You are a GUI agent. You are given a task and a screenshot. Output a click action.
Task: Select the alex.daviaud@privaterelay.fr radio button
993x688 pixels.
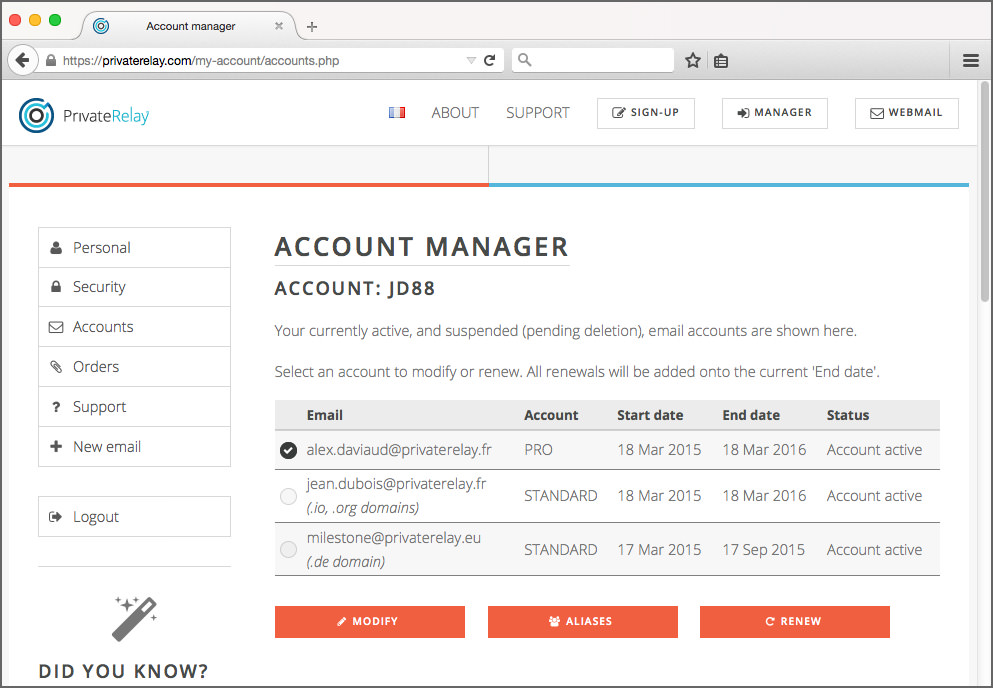tap(288, 450)
